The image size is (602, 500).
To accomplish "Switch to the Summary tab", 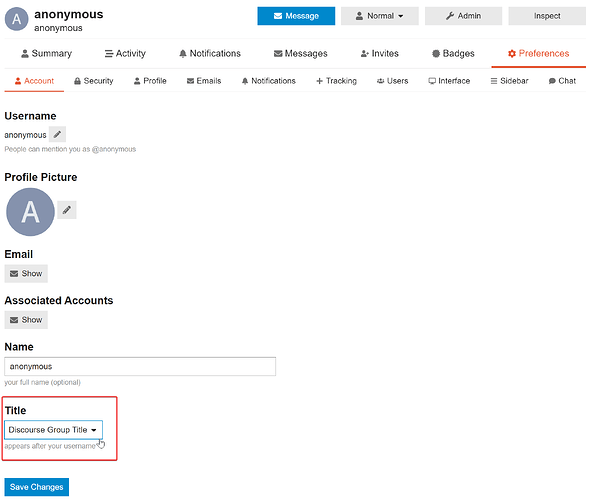I will click(46, 53).
